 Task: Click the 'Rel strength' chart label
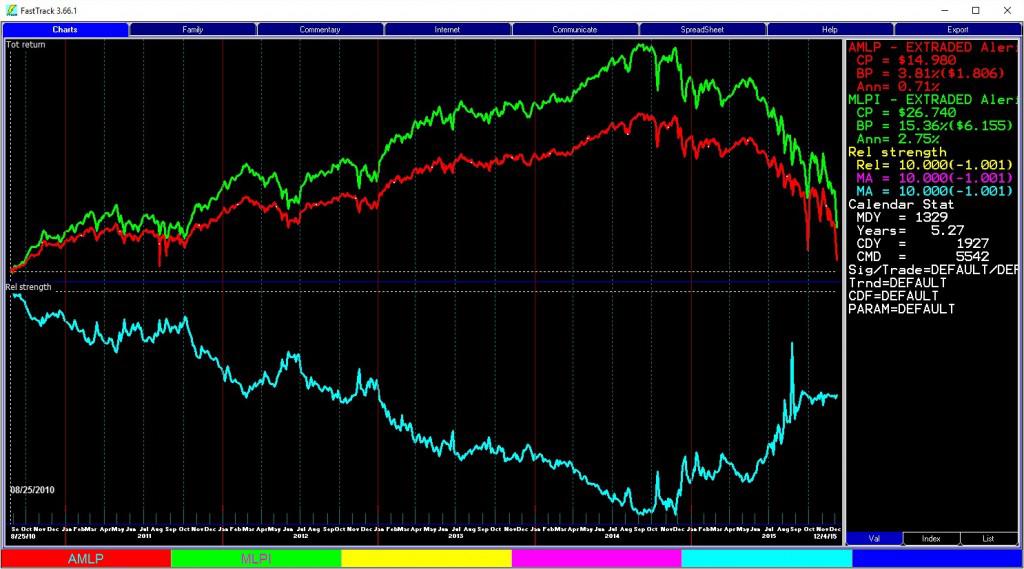(x=29, y=287)
